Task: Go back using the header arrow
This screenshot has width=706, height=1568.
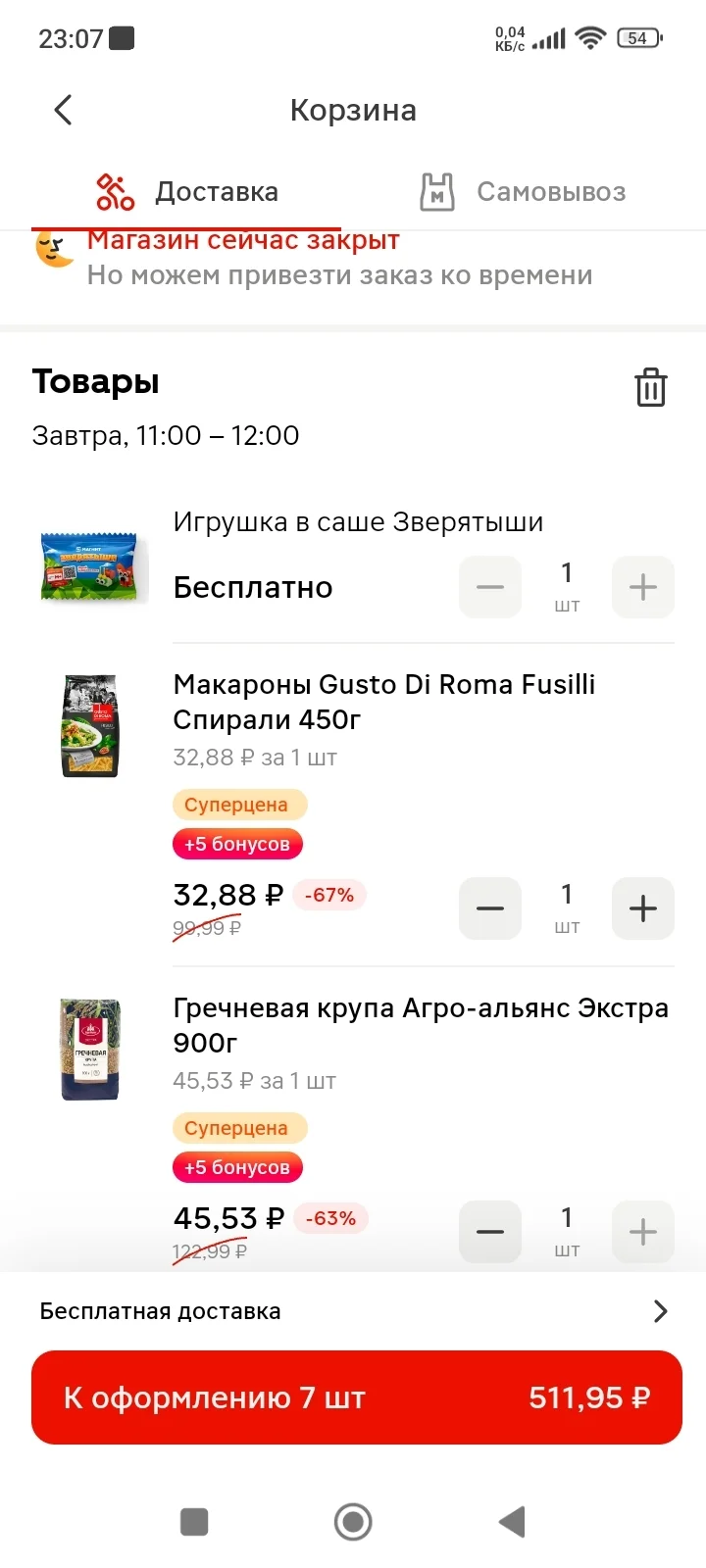Action: point(64,110)
